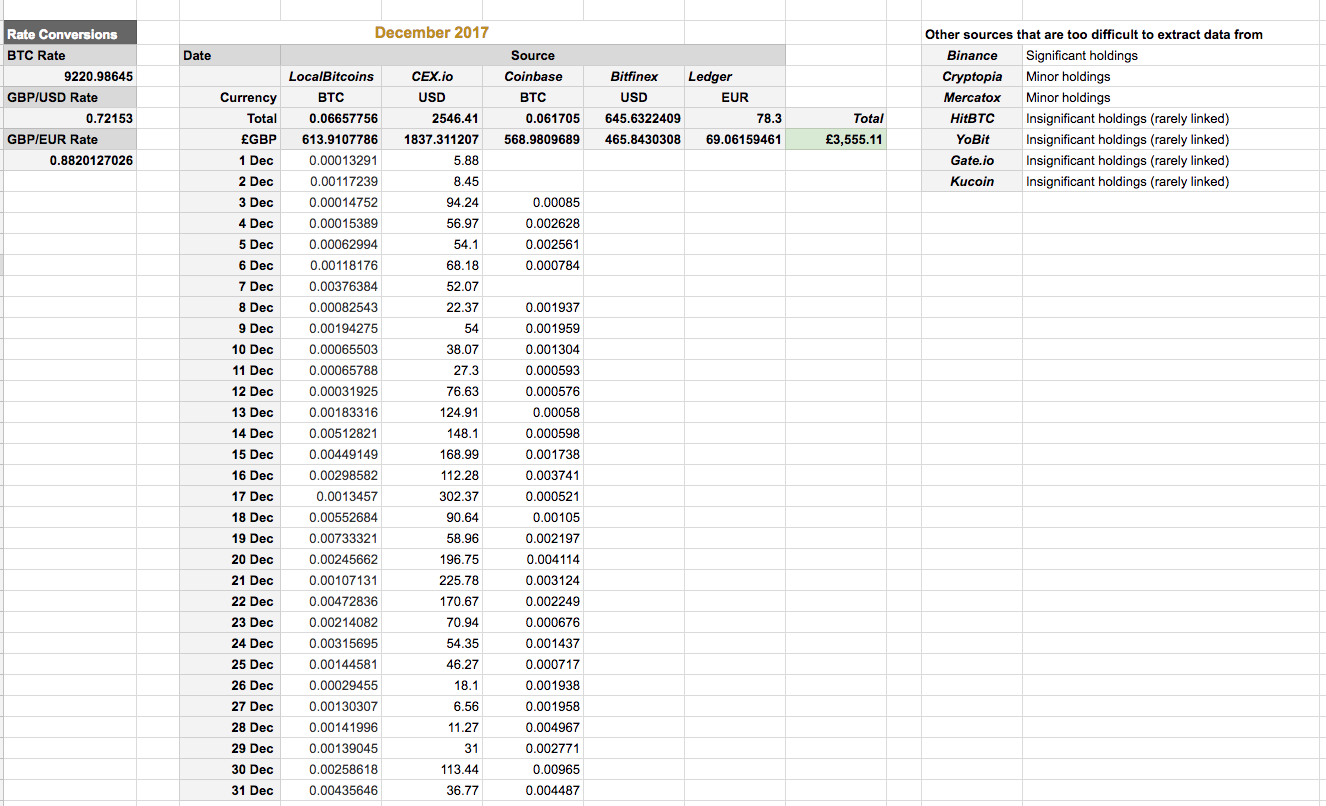The width and height of the screenshot is (1326, 806).
Task: Select the Currency row label
Action: point(230,97)
